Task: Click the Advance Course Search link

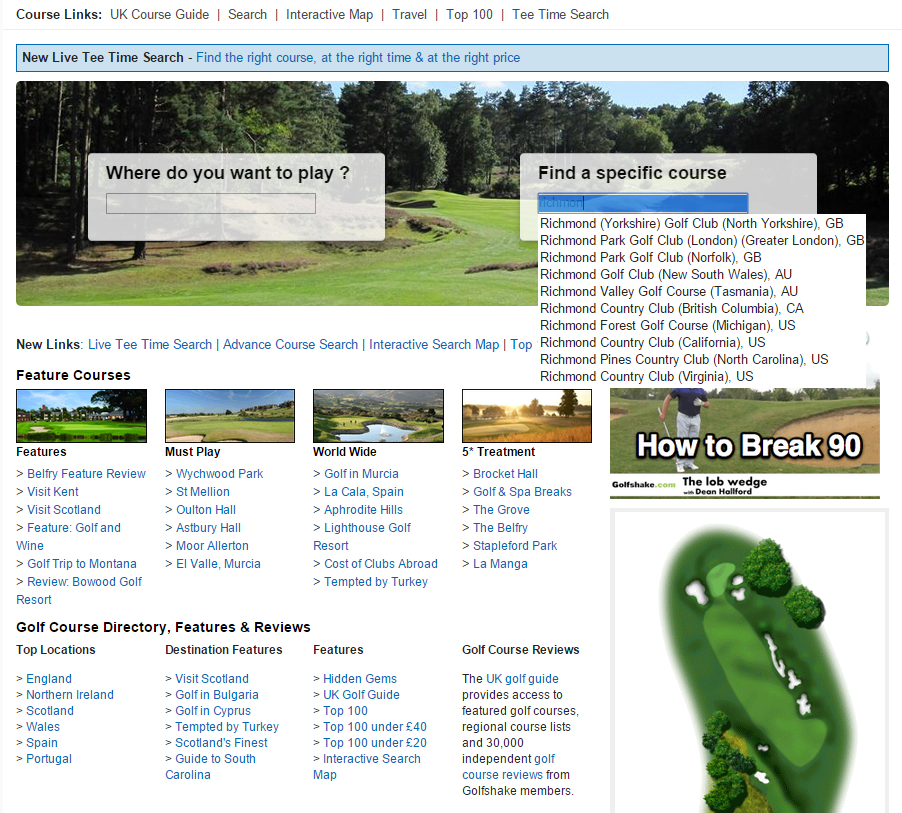Action: pyautogui.click(x=290, y=344)
